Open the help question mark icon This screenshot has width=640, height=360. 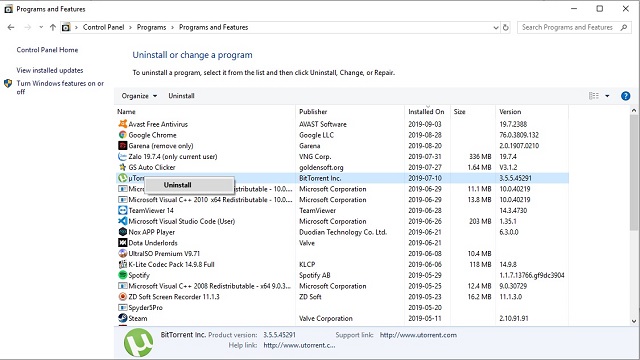point(625,96)
